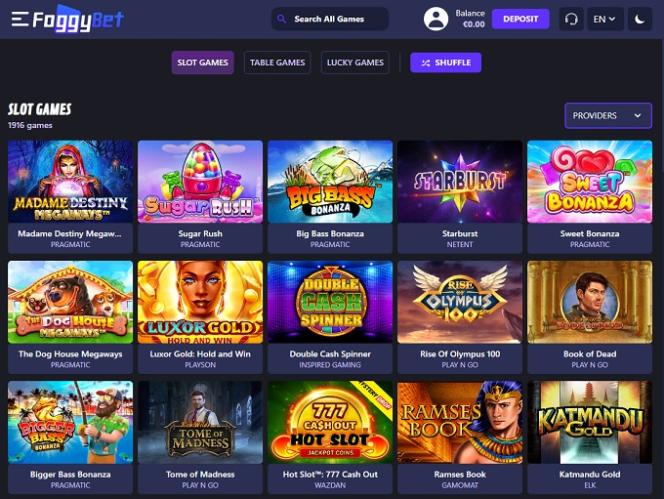The height and width of the screenshot is (499, 664).
Task: Open the Starburst game thumbnail
Action: pos(460,182)
